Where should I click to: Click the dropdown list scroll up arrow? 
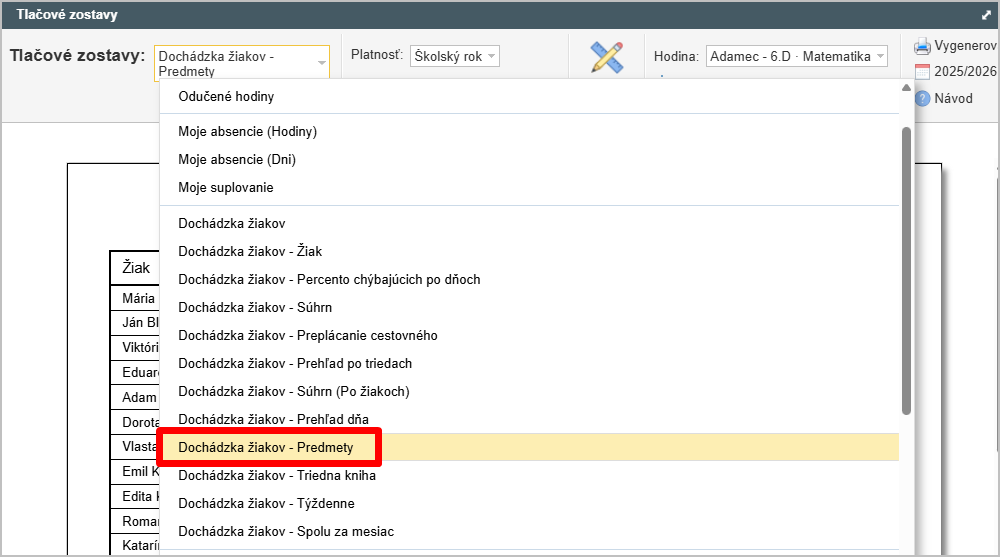[x=906, y=88]
